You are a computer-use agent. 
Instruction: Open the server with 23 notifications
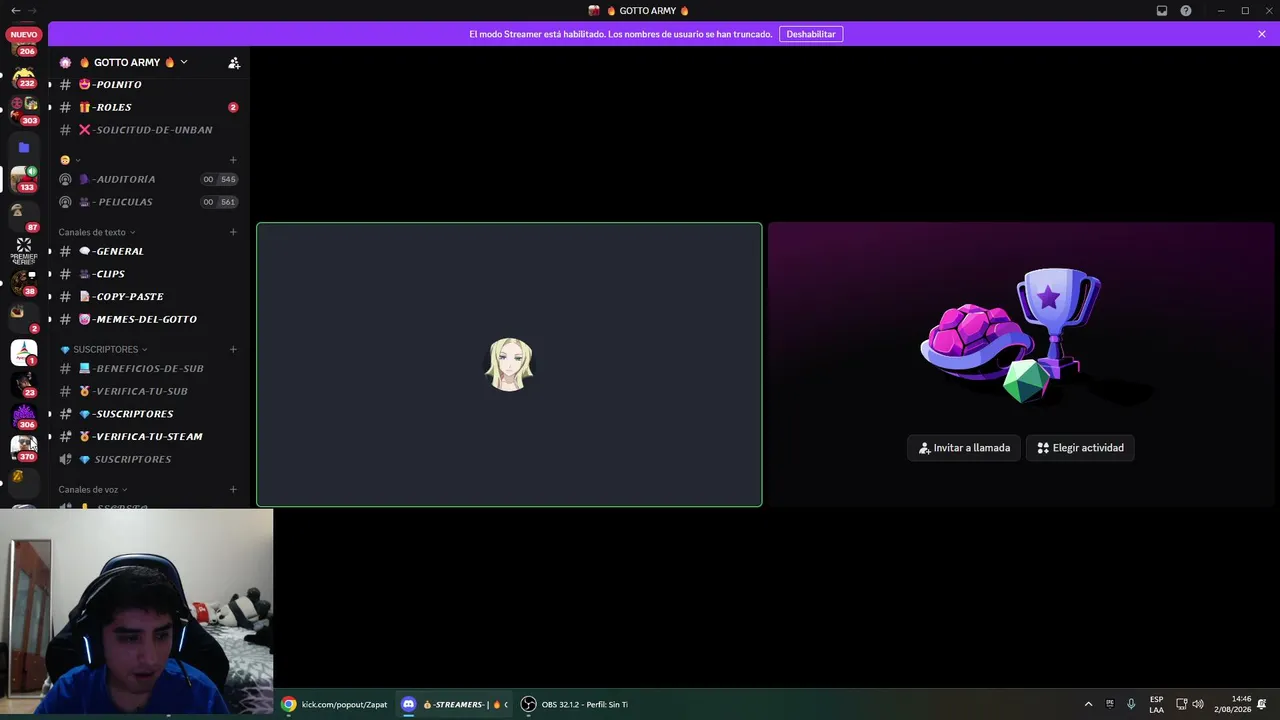[24, 384]
